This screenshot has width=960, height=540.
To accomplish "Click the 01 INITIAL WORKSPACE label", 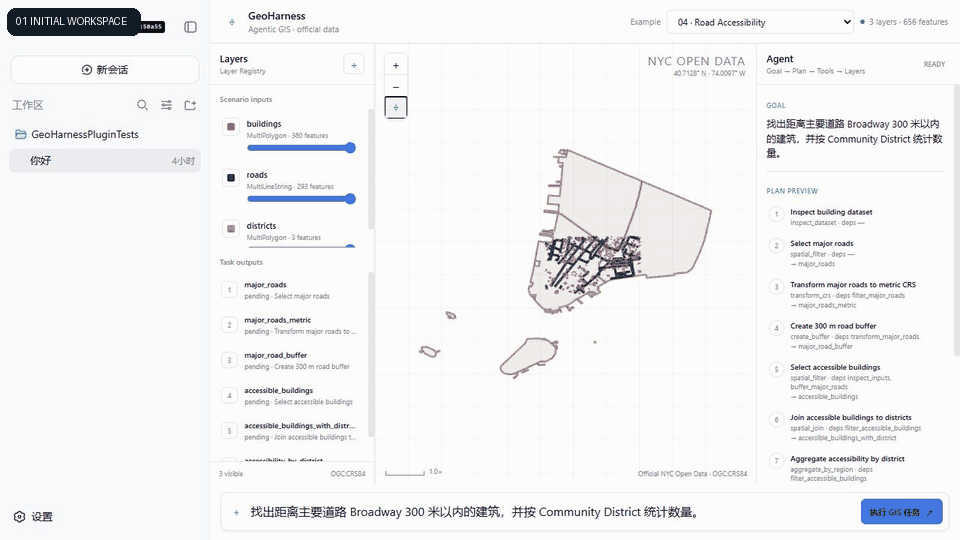I will (x=73, y=21).
